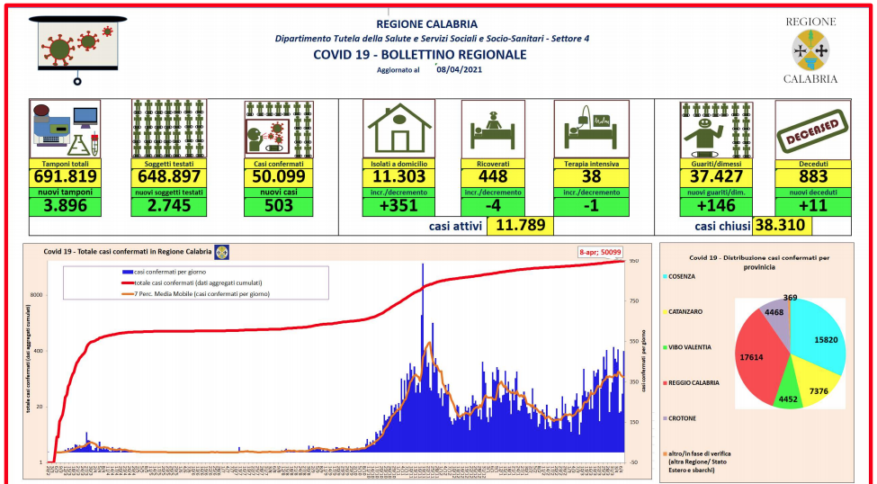Image resolution: width=877 pixels, height=484 pixels.
Task: Select the Casi confermati icon
Action: 271,129
